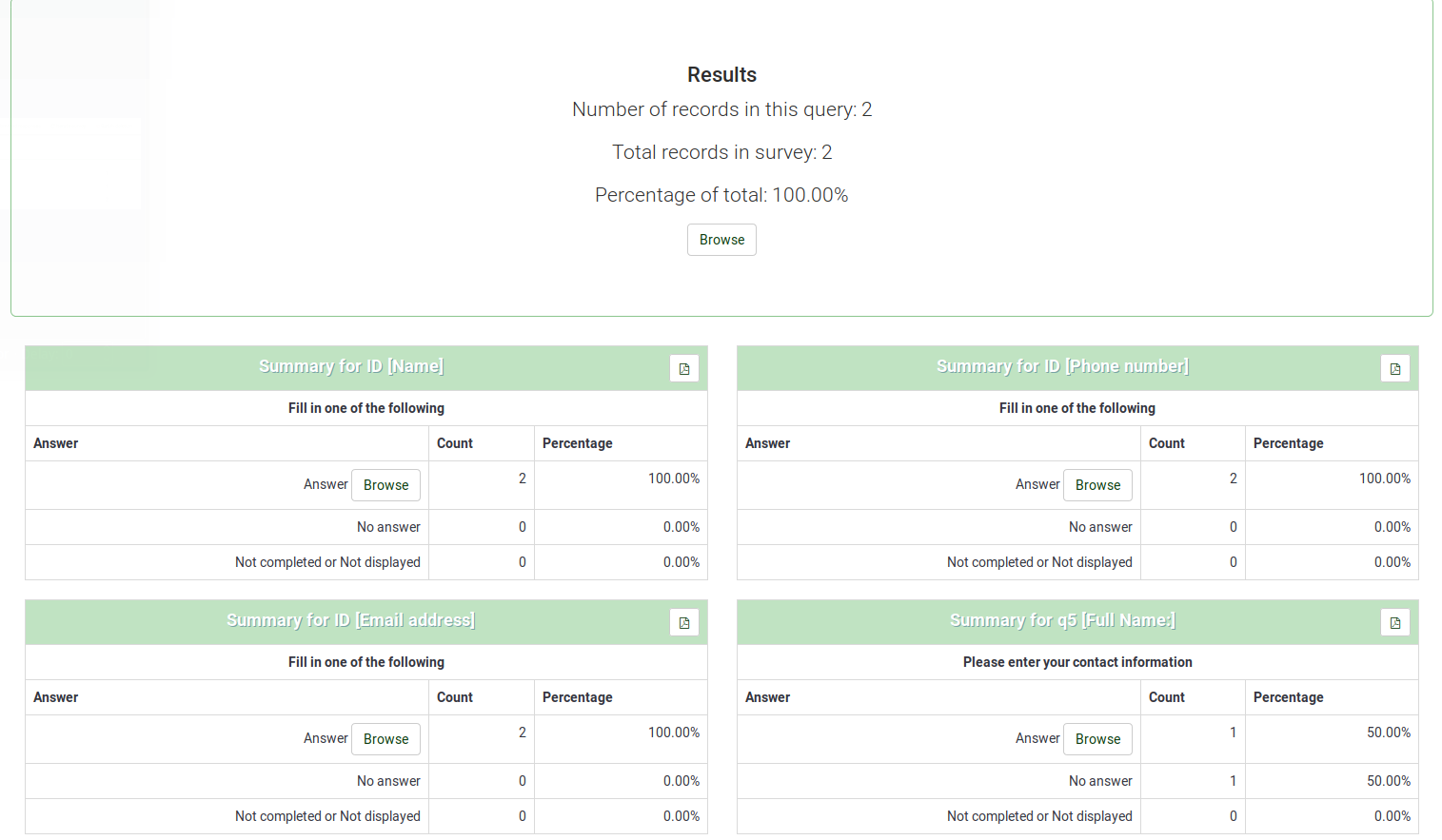Click the Count column header in Phone number table
1442x840 pixels.
tap(1166, 443)
